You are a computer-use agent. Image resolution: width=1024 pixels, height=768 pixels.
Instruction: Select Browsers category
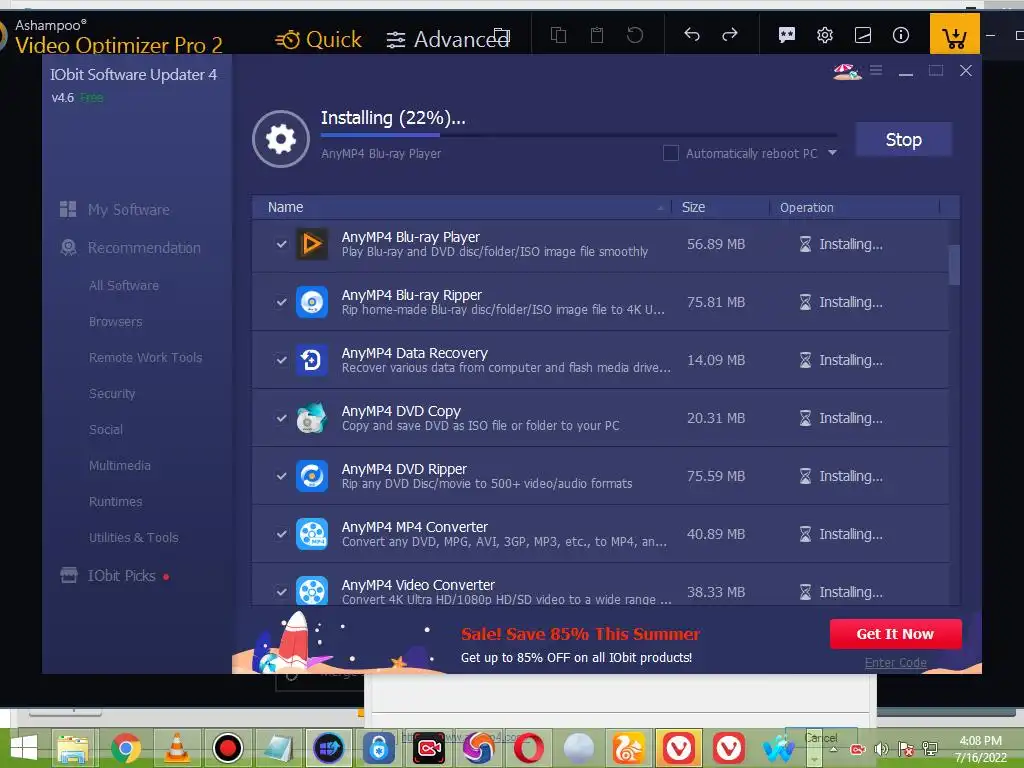click(116, 321)
